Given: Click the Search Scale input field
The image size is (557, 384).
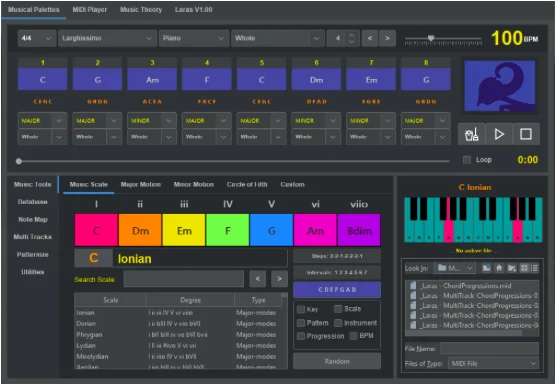Looking at the screenshot, I should point(184,279).
